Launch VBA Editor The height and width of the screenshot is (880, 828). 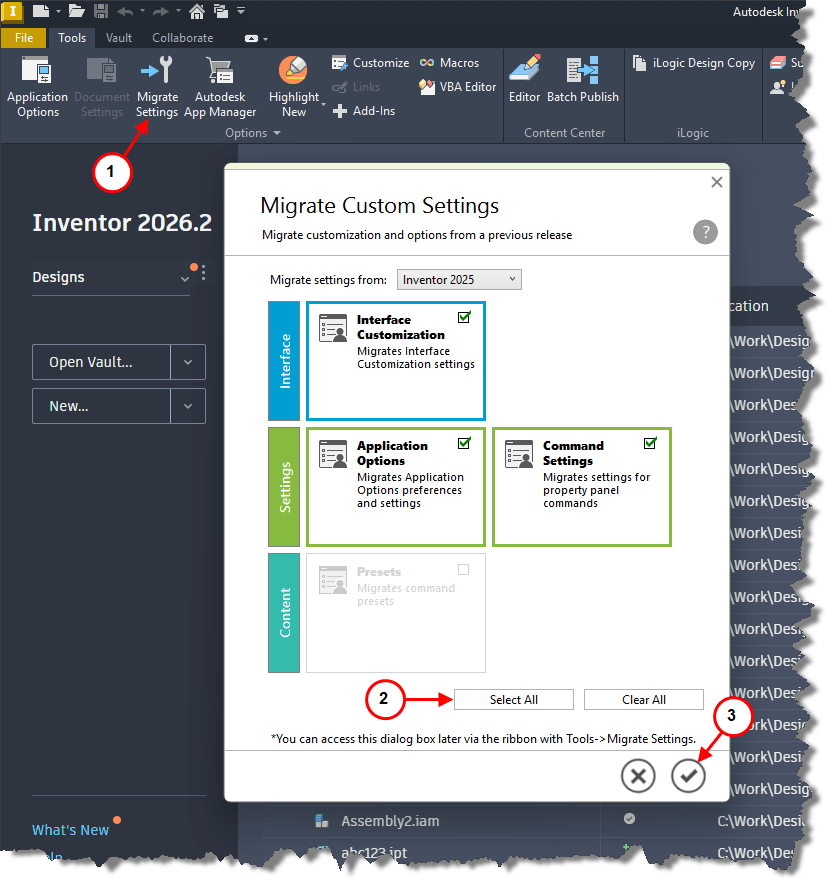(x=458, y=87)
